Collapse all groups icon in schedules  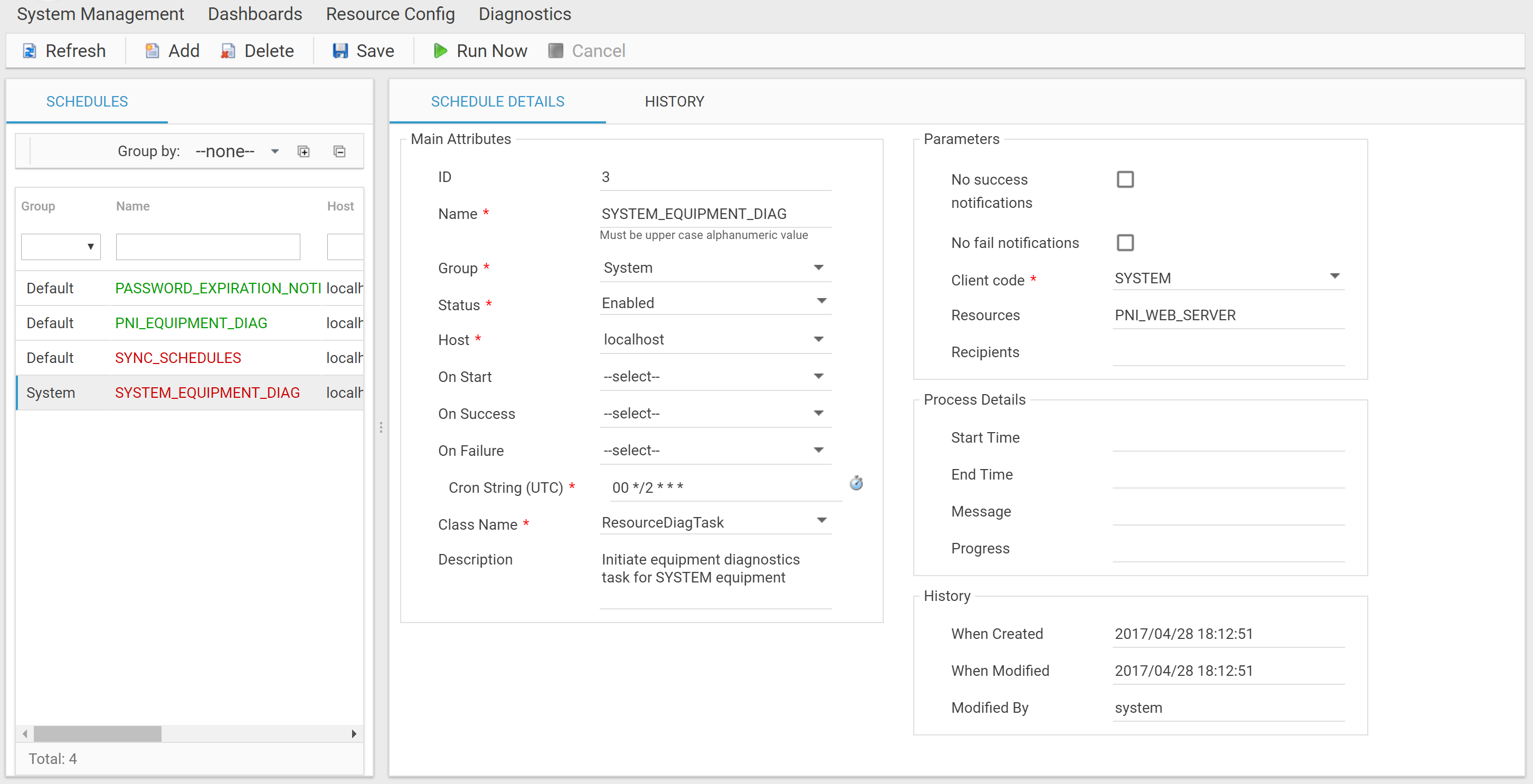pos(339,152)
